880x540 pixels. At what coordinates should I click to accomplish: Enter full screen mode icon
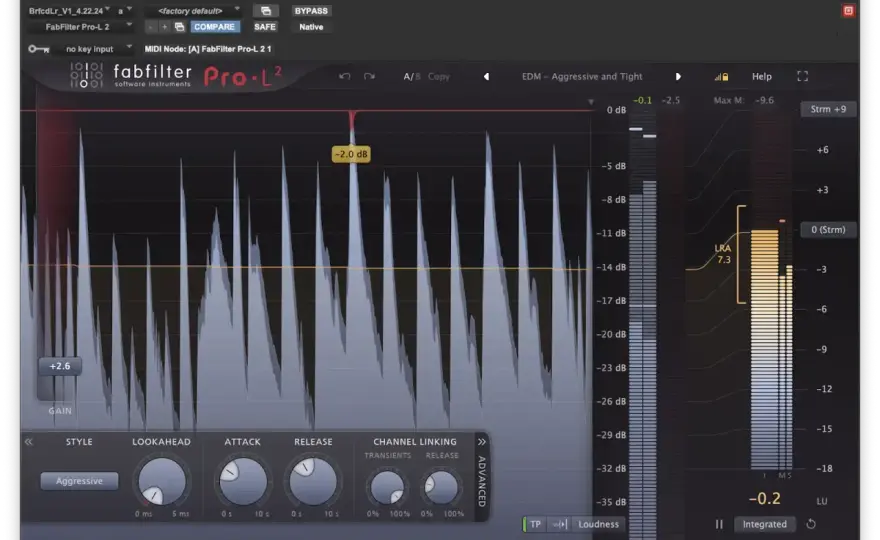803,76
